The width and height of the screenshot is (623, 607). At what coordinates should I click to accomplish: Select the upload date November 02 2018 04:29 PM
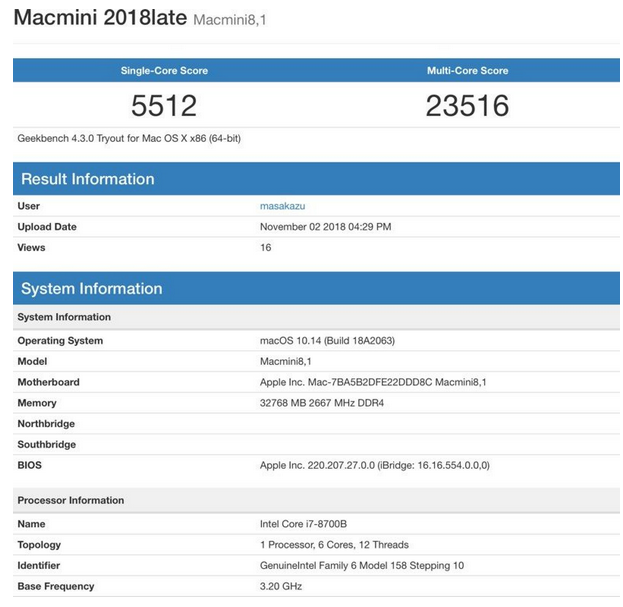tap(325, 226)
